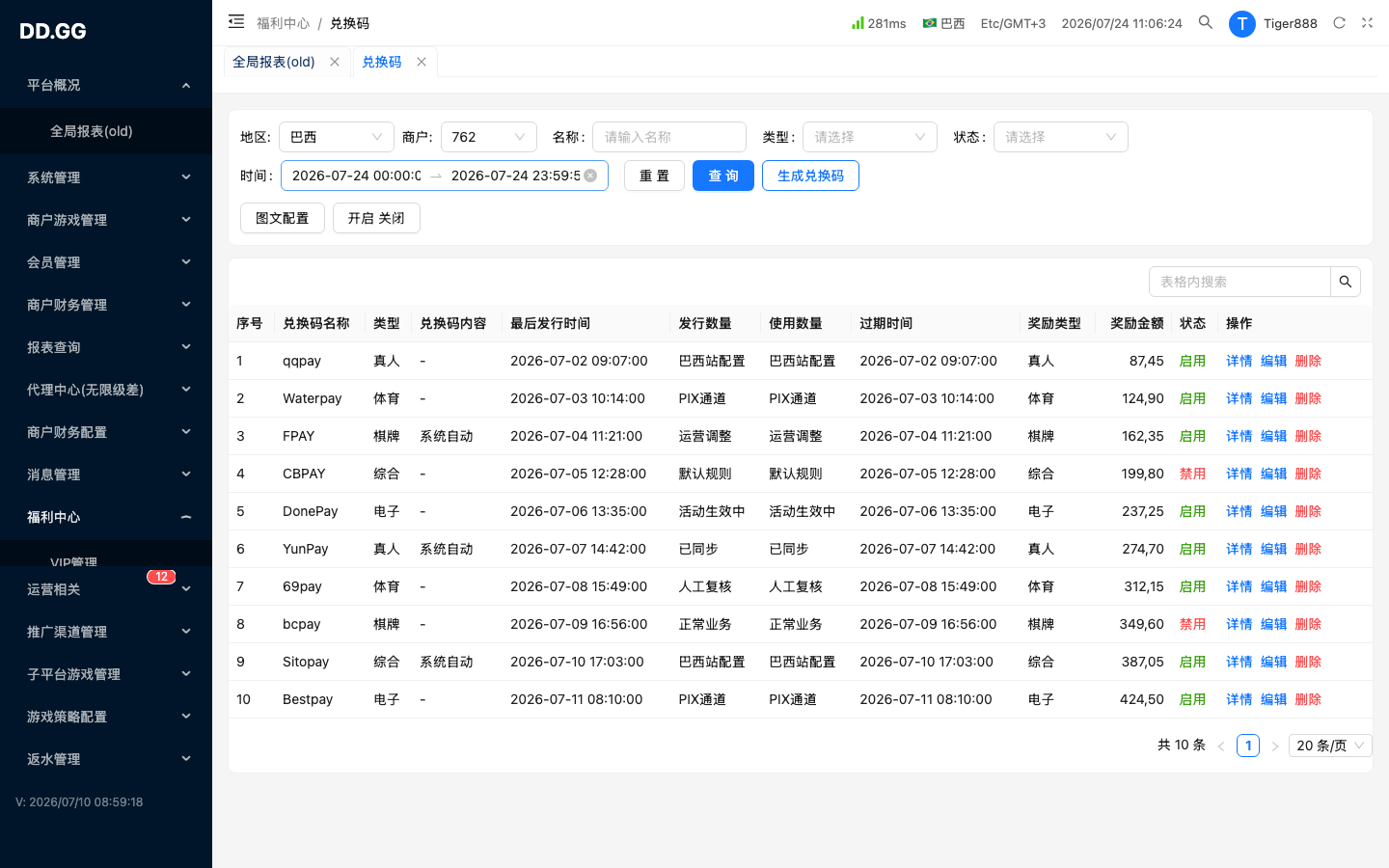1389x868 pixels.
Task: Focus the 名称 input field
Action: [x=669, y=137]
